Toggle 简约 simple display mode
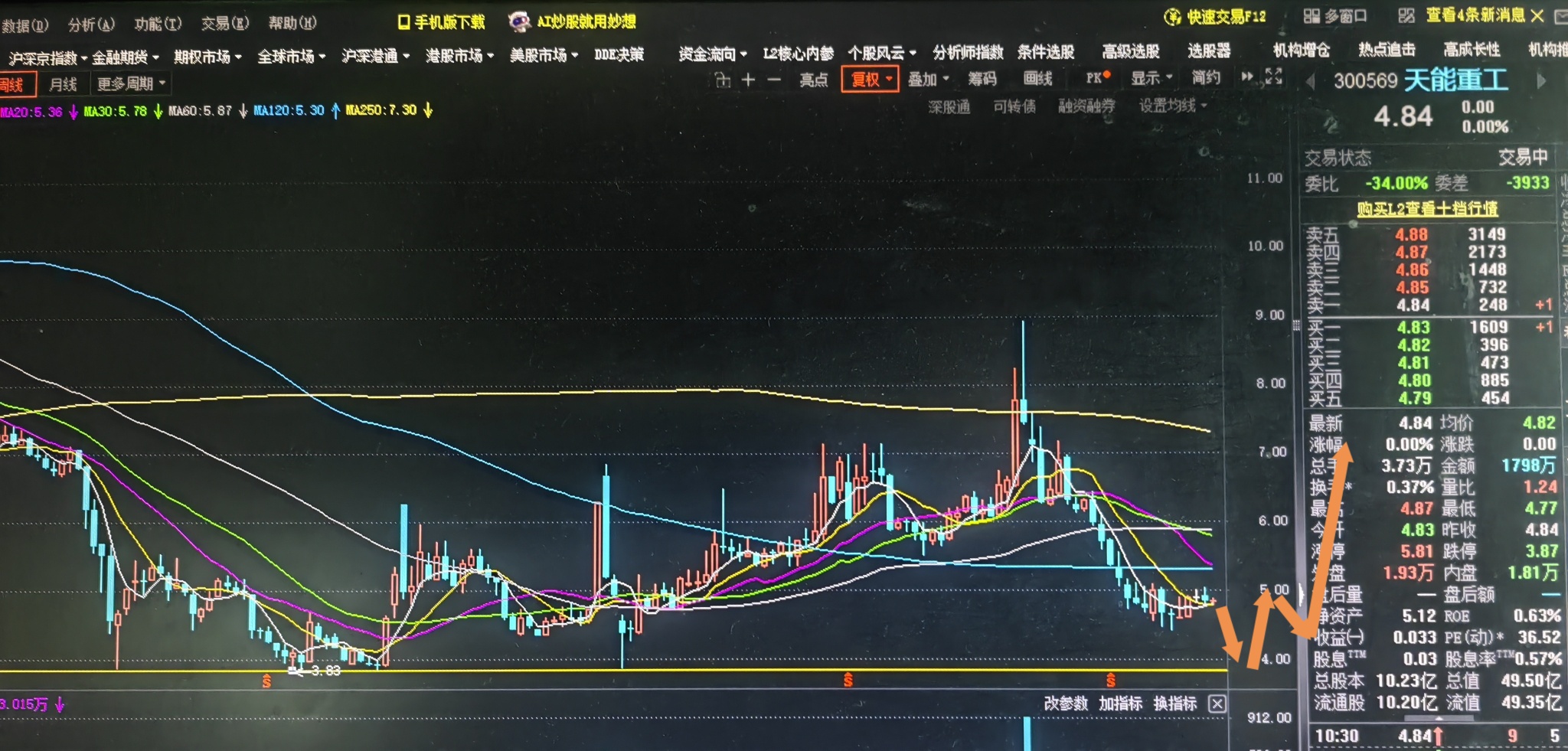The height and width of the screenshot is (751, 1568). click(x=1206, y=77)
